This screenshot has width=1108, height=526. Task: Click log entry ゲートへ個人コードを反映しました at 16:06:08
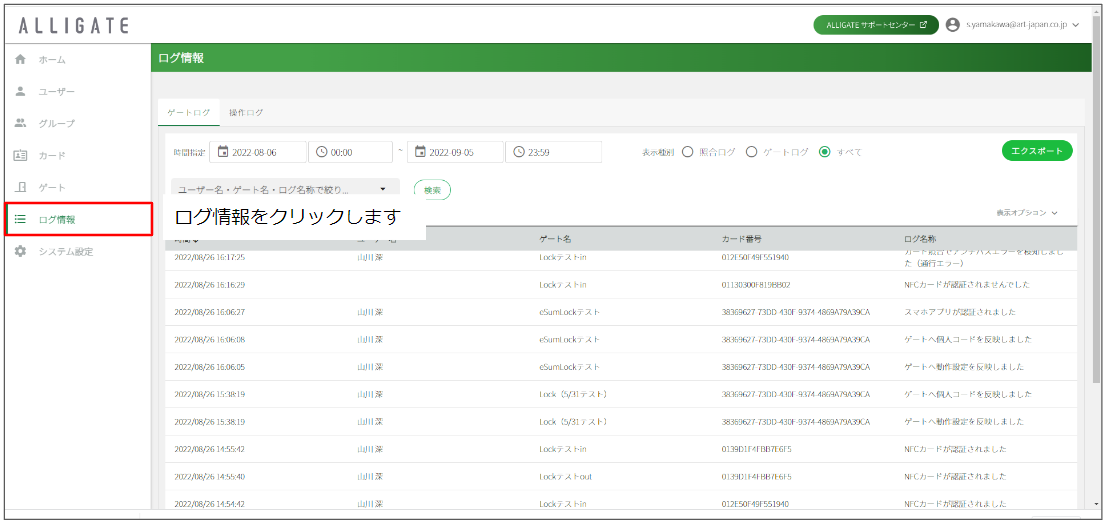point(967,339)
